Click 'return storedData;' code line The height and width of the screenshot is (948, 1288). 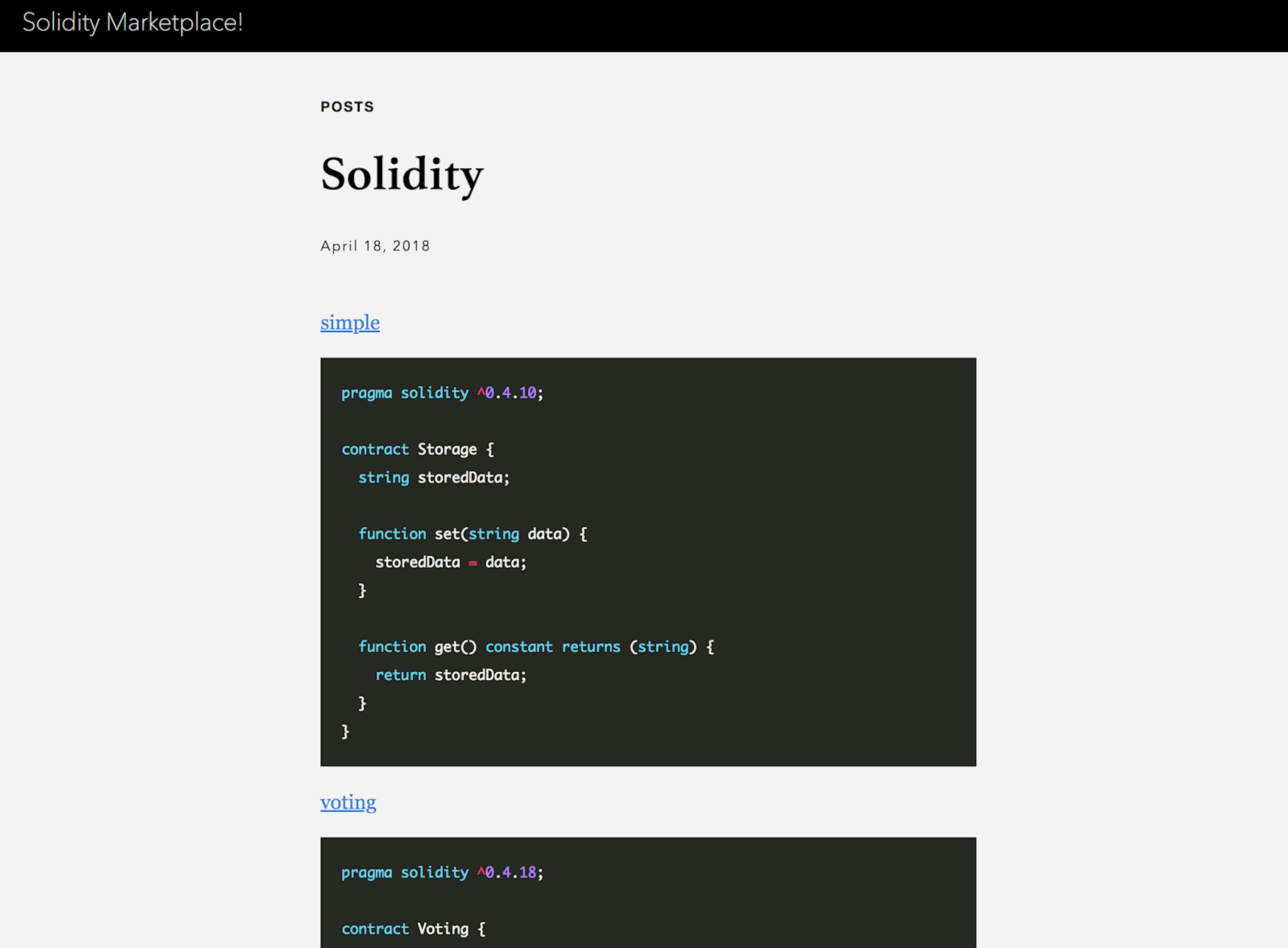coord(450,675)
